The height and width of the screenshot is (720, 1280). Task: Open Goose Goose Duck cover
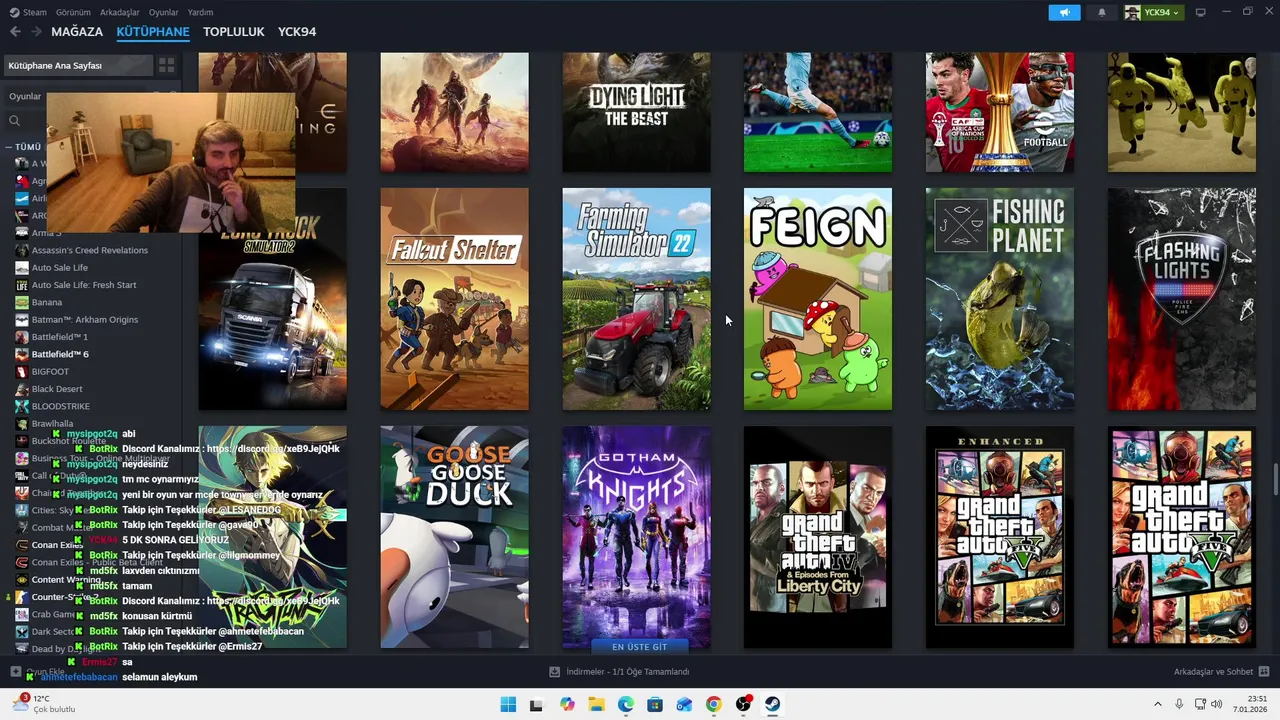click(x=454, y=537)
